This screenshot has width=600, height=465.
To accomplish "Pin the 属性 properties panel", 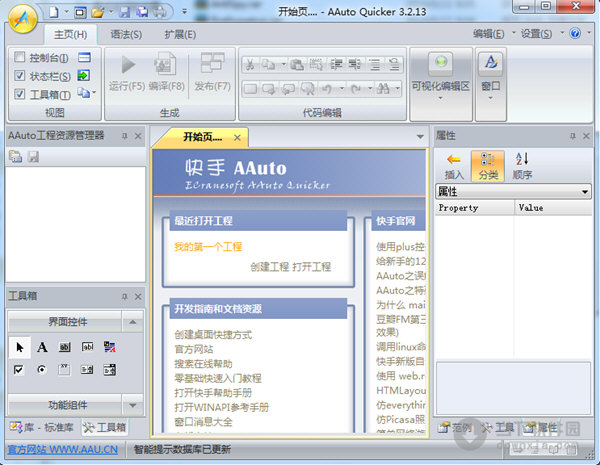I will [x=573, y=136].
